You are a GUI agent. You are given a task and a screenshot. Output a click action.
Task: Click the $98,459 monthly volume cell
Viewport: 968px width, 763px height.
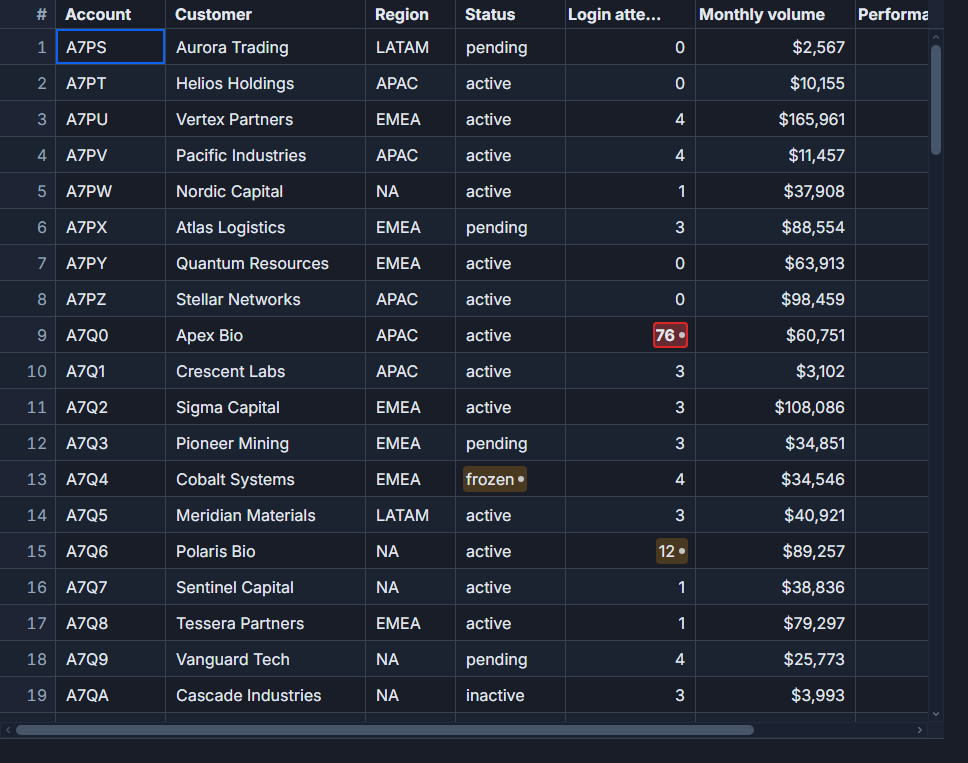(x=775, y=299)
